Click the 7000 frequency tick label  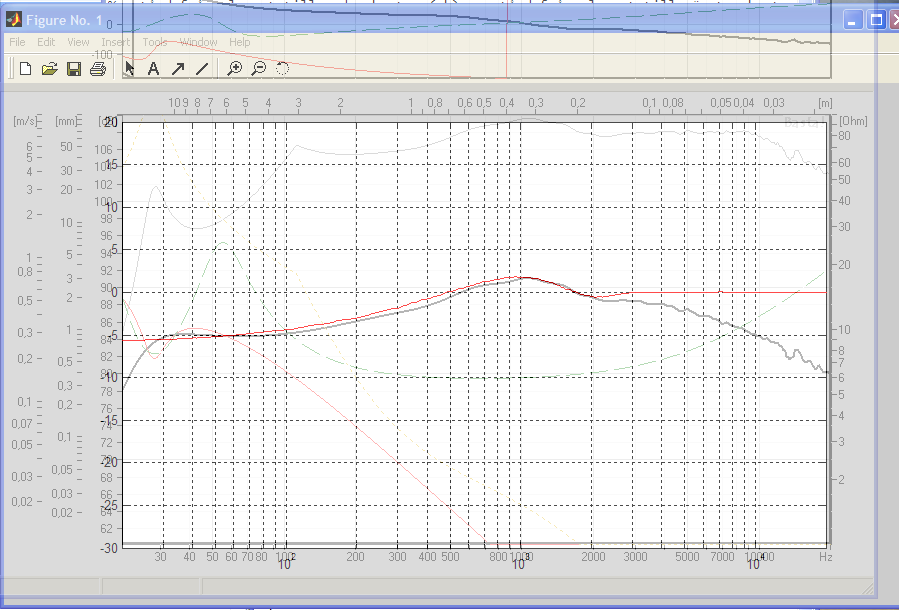[x=722, y=557]
